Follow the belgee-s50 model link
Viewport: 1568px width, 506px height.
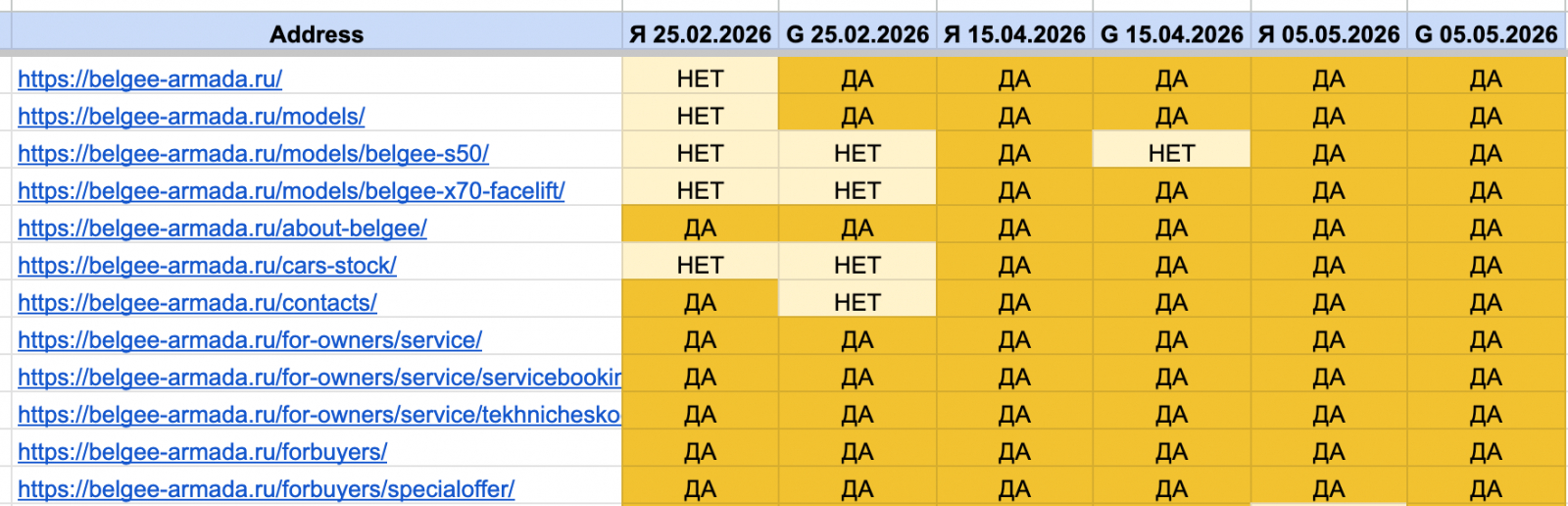(253, 153)
